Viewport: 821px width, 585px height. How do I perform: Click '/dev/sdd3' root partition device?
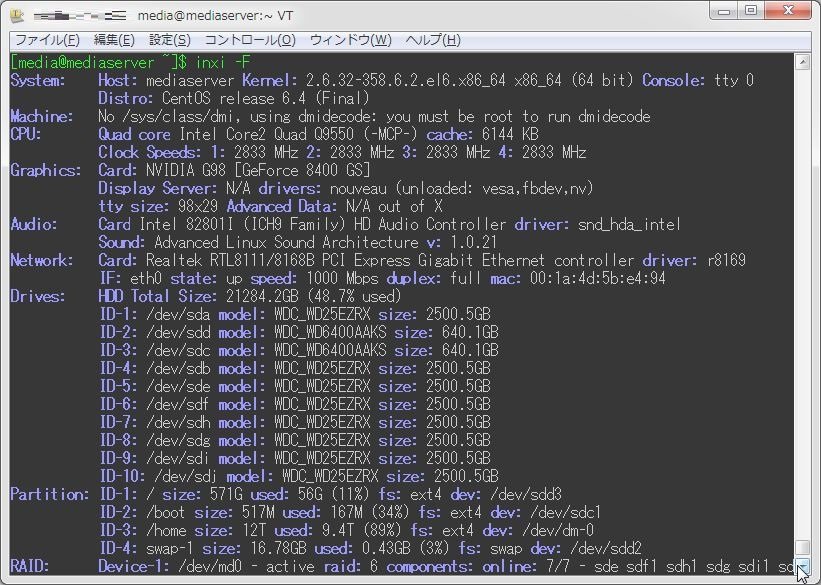coord(526,494)
